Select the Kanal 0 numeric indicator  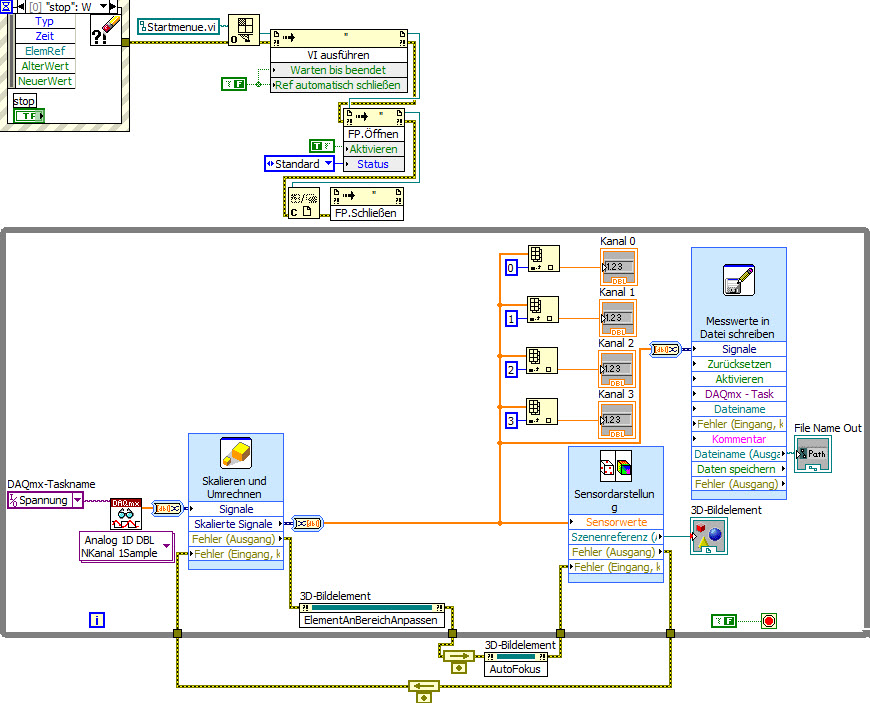click(619, 267)
